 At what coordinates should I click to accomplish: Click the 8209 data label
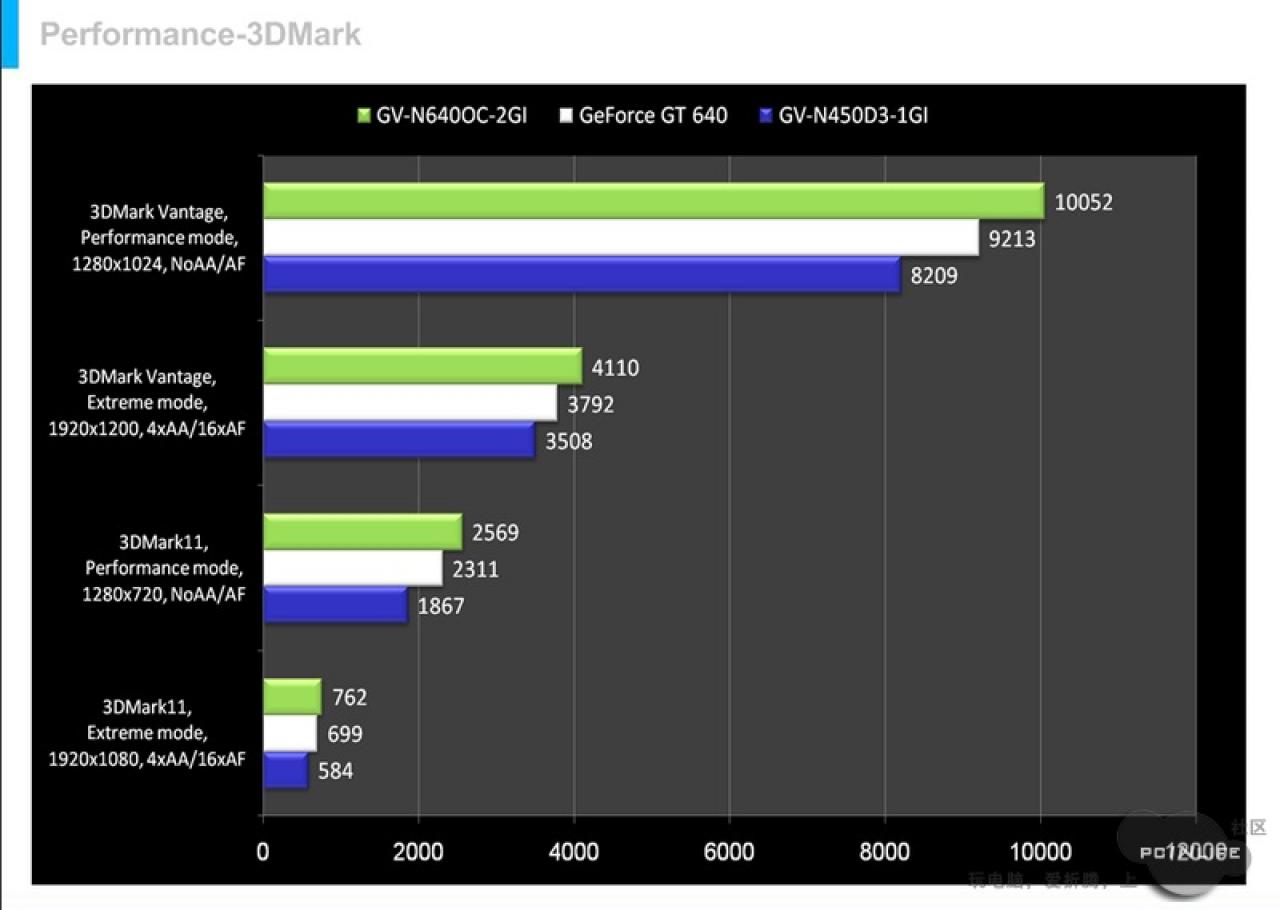click(x=933, y=275)
